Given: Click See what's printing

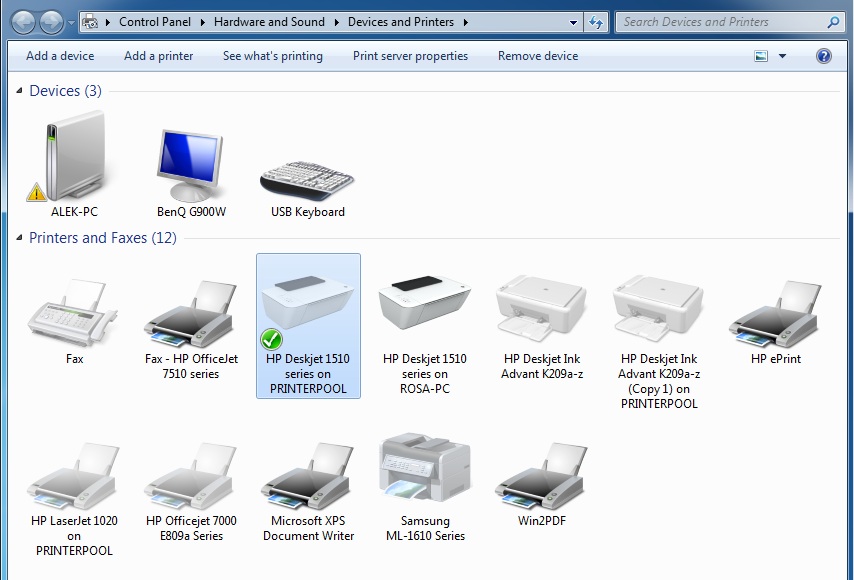Looking at the screenshot, I should click(x=272, y=56).
